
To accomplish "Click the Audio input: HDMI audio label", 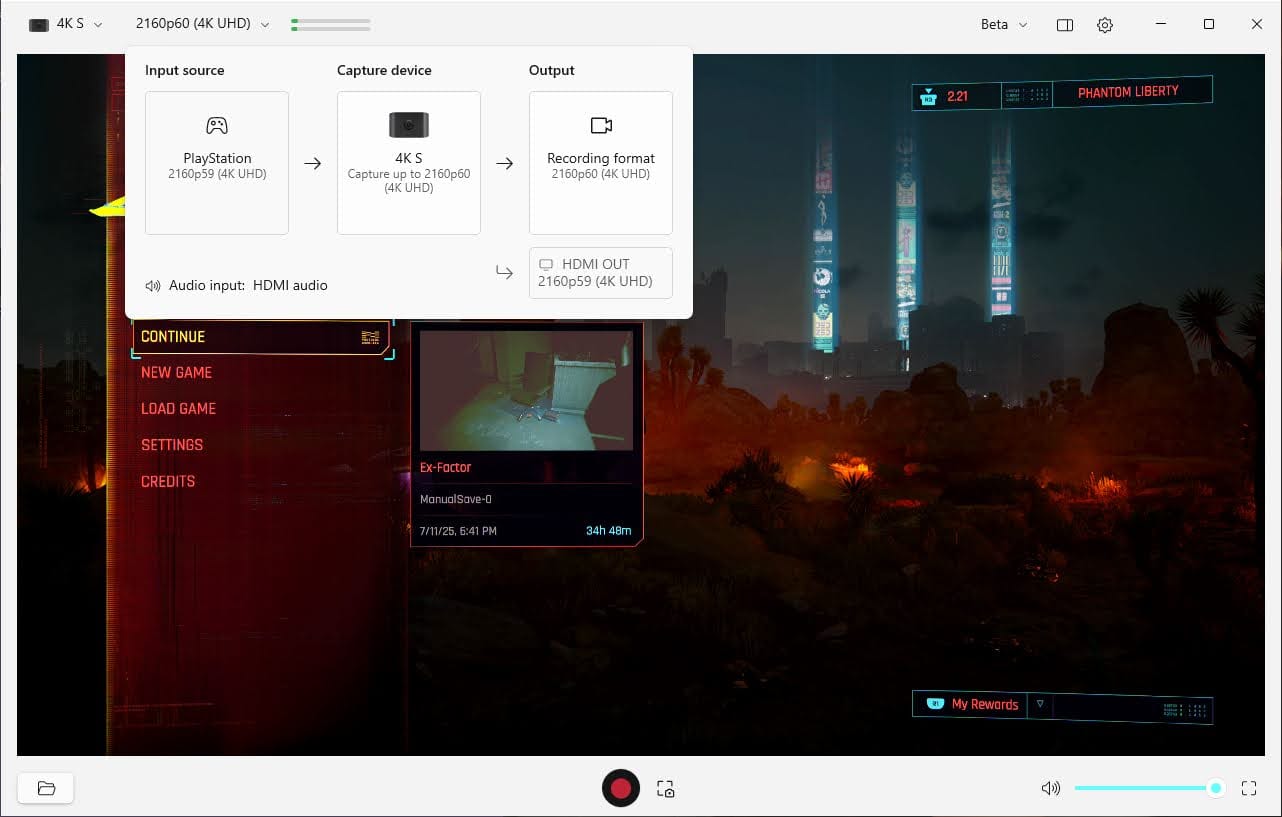I will (x=248, y=285).
